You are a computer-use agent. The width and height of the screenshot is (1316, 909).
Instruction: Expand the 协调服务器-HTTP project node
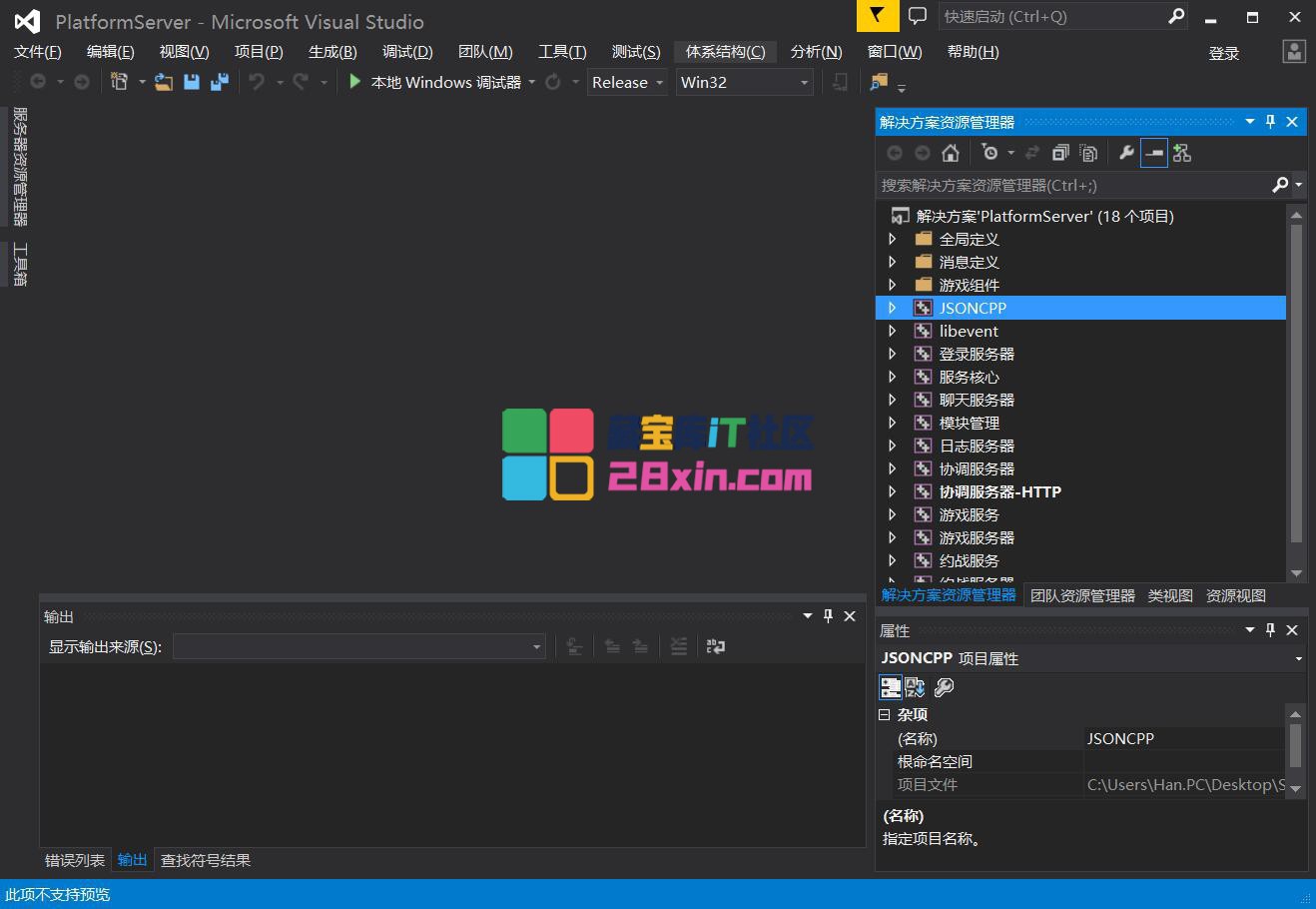click(893, 491)
